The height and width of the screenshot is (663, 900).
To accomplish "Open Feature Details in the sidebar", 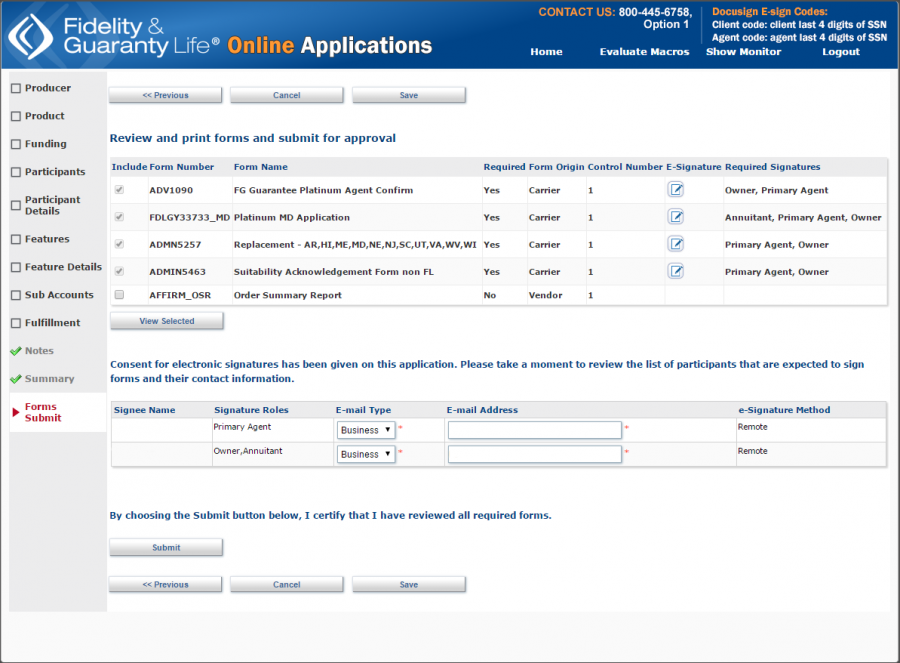I will [63, 267].
